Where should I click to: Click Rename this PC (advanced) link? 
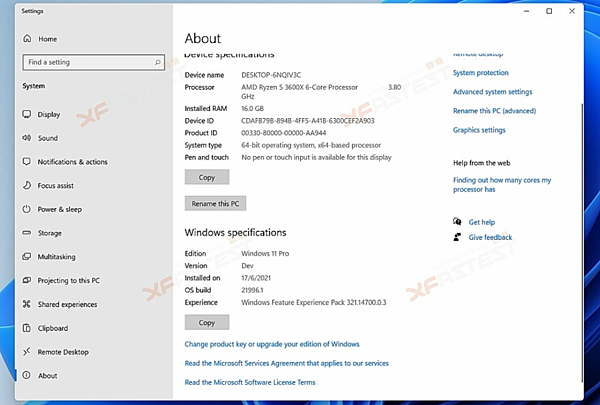click(x=494, y=111)
